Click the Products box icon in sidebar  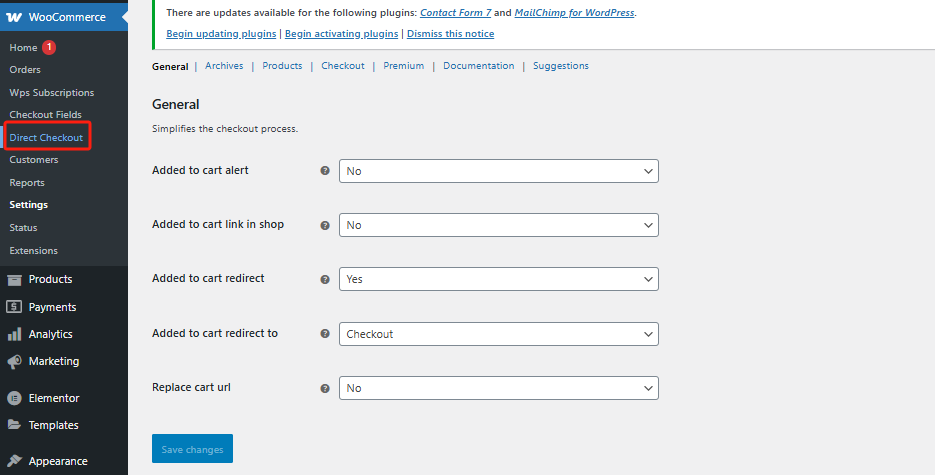click(x=15, y=279)
